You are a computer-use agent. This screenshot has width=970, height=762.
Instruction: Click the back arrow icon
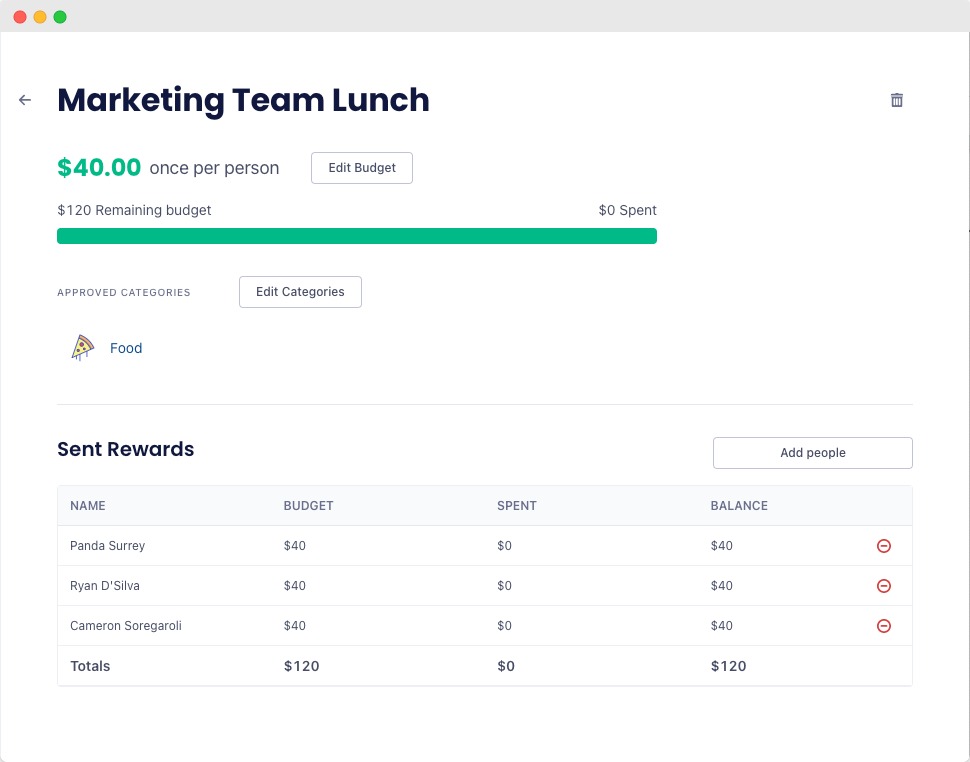coord(25,100)
